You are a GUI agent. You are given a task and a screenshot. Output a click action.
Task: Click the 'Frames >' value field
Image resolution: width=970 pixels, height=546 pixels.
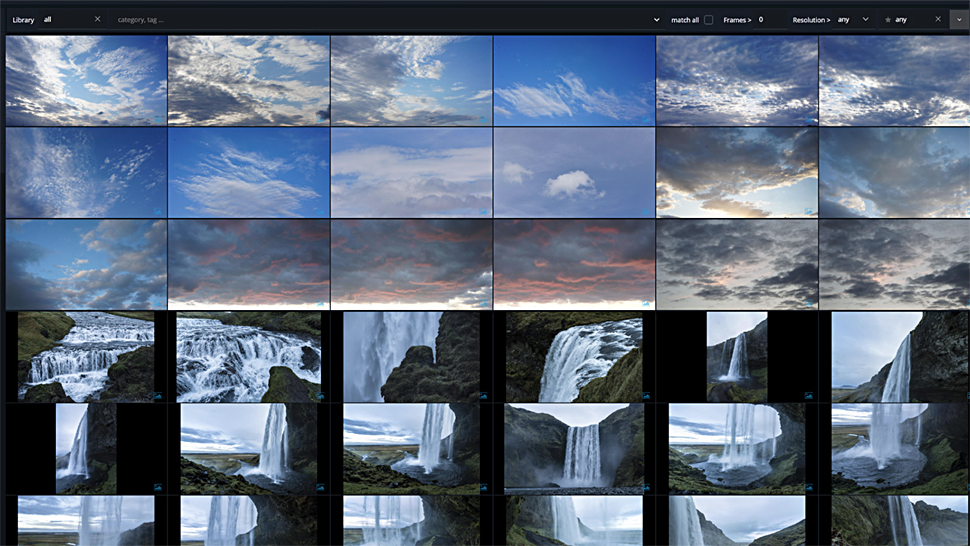coord(771,20)
